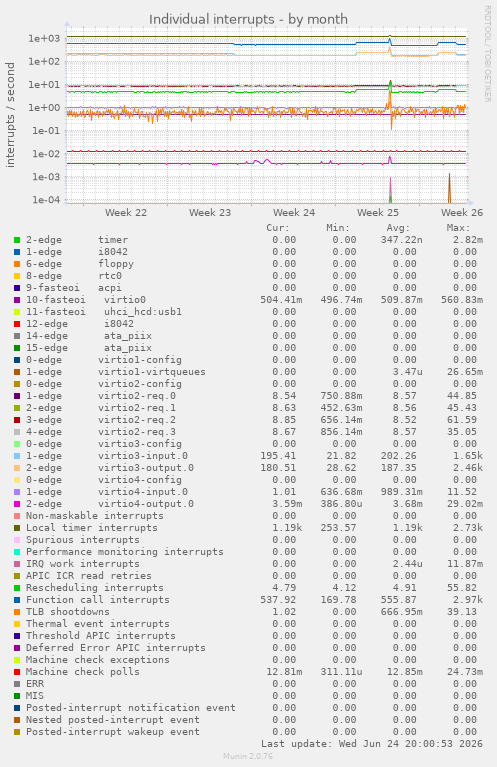Screen dimensions: 497x767
Task: Click the Avg column header
Action: click(398, 228)
